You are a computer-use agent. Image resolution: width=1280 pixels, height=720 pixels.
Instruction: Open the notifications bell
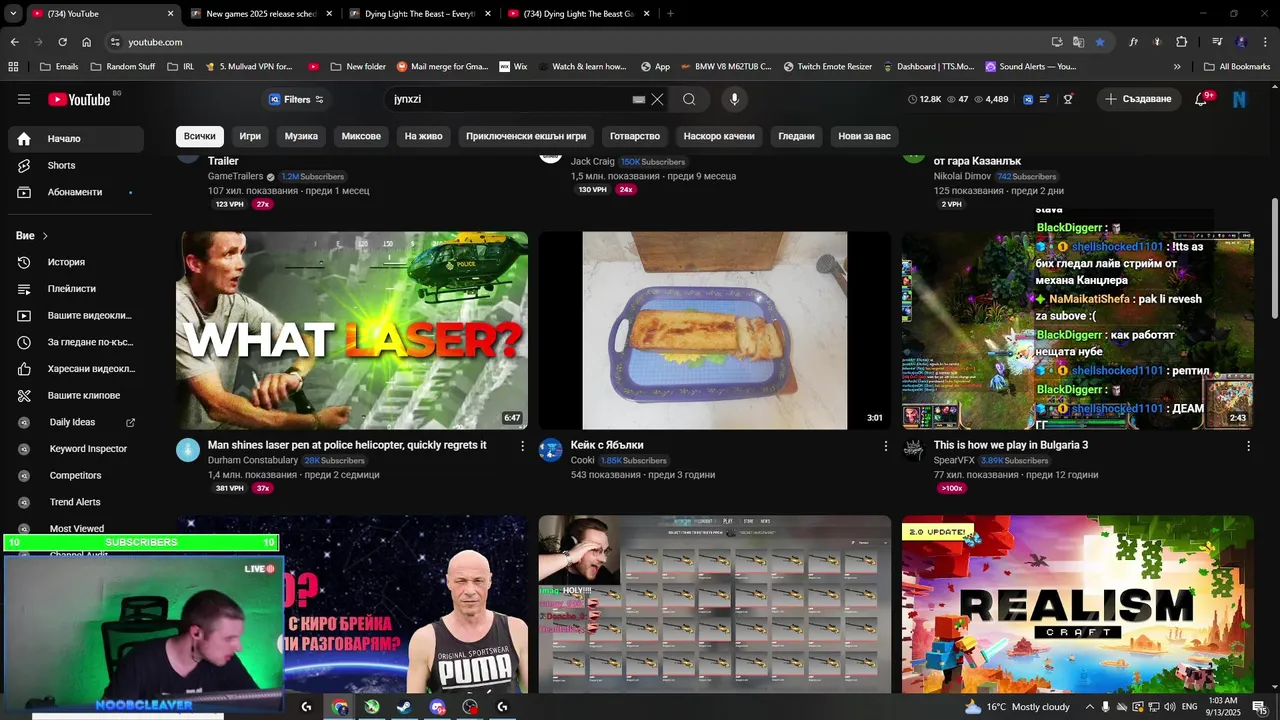pos(1202,99)
